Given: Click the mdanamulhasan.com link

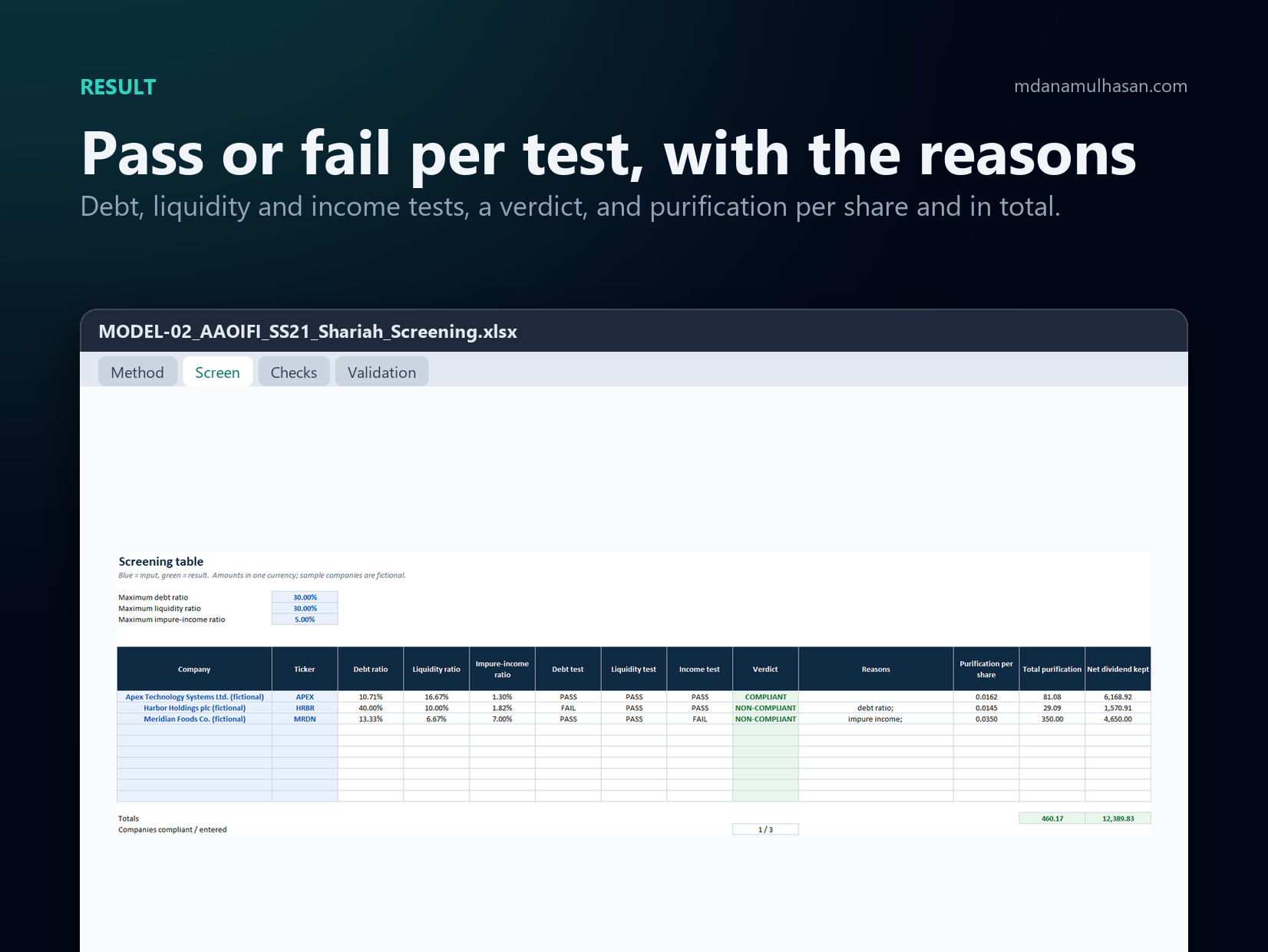Looking at the screenshot, I should coord(1100,86).
